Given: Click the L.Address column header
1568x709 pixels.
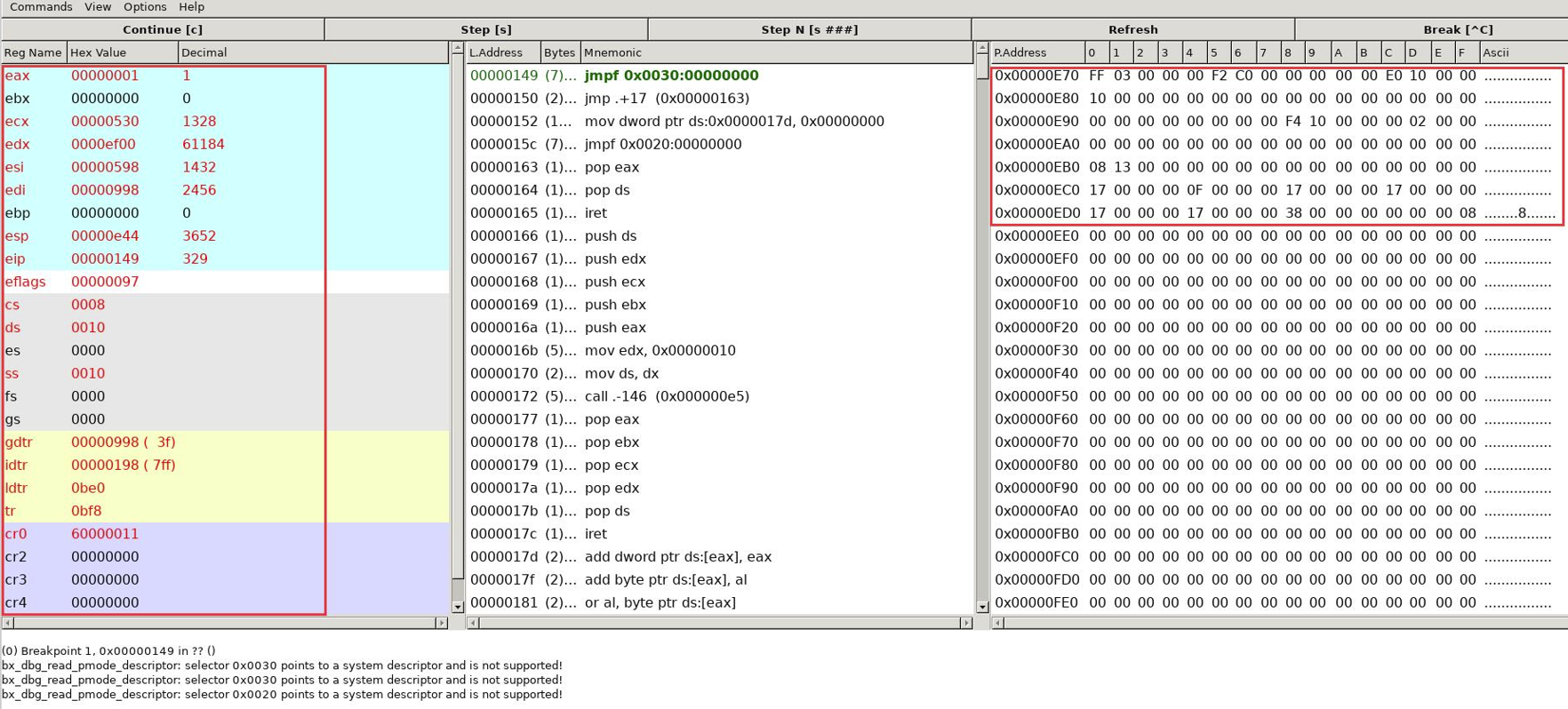Looking at the screenshot, I should 503,52.
